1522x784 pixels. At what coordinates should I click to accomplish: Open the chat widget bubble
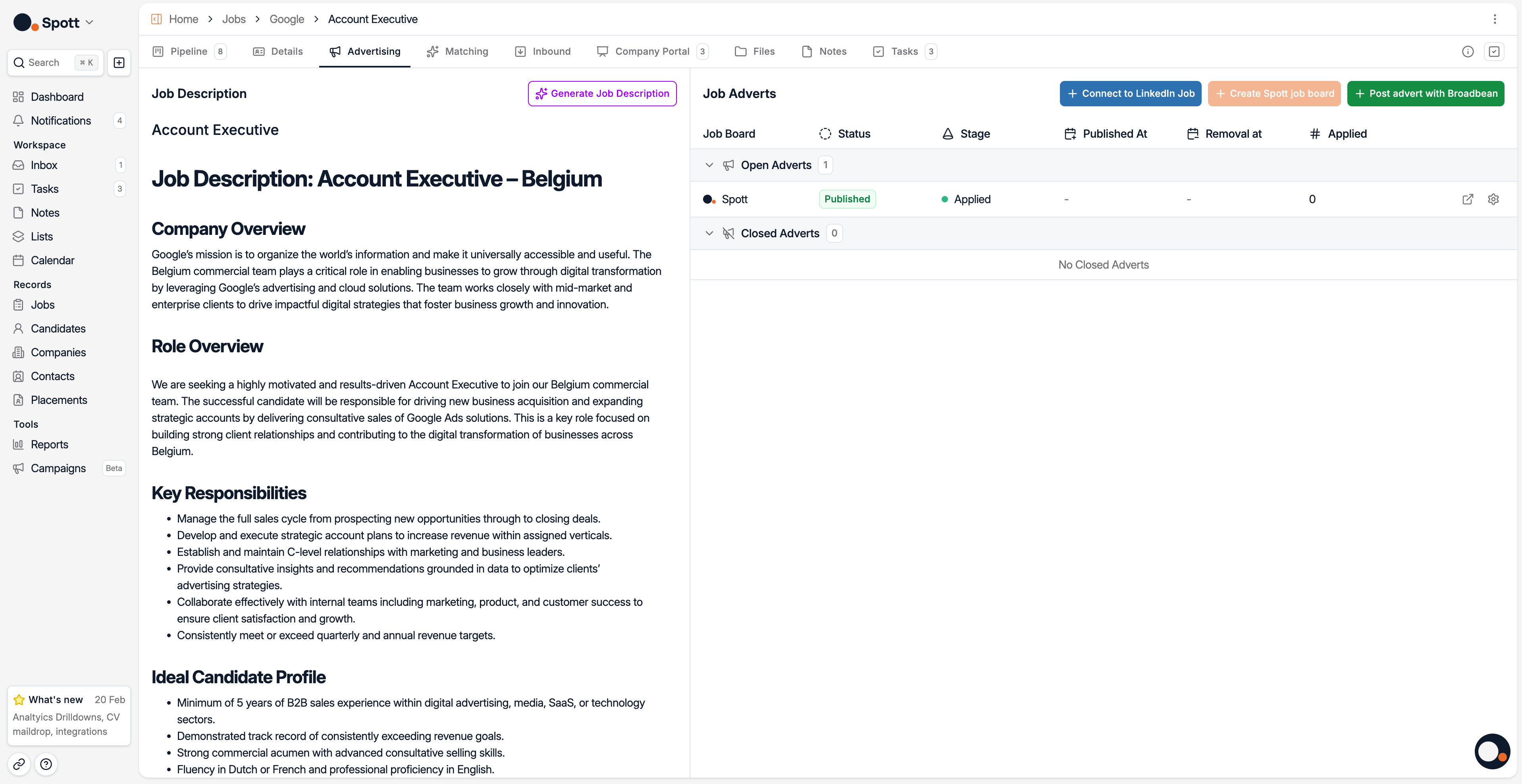pyautogui.click(x=1492, y=751)
